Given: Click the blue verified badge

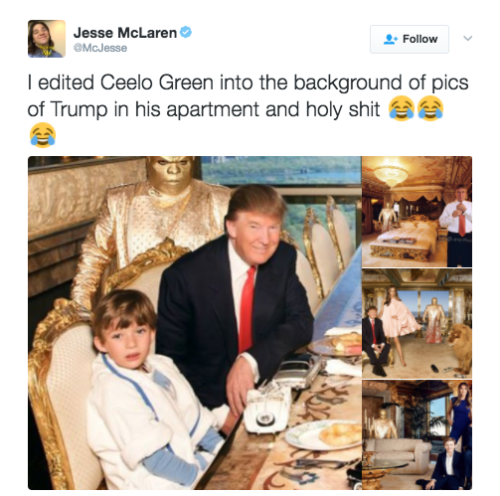Looking at the screenshot, I should (186, 32).
